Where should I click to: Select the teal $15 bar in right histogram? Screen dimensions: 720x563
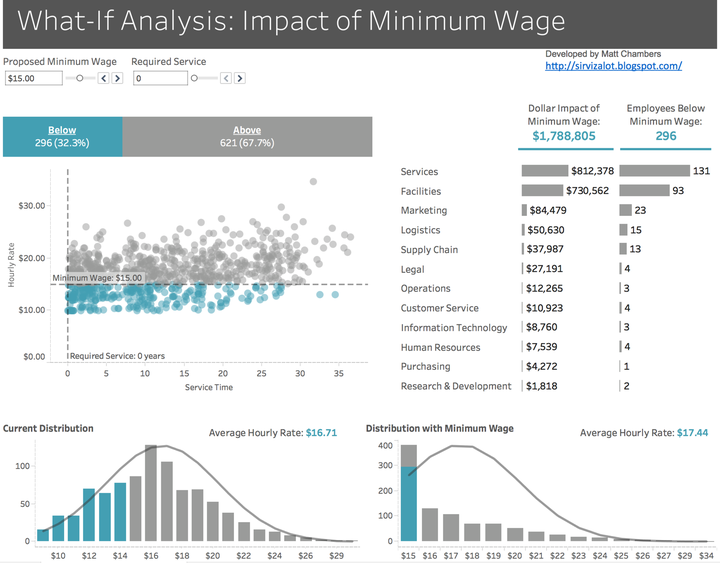click(409, 504)
